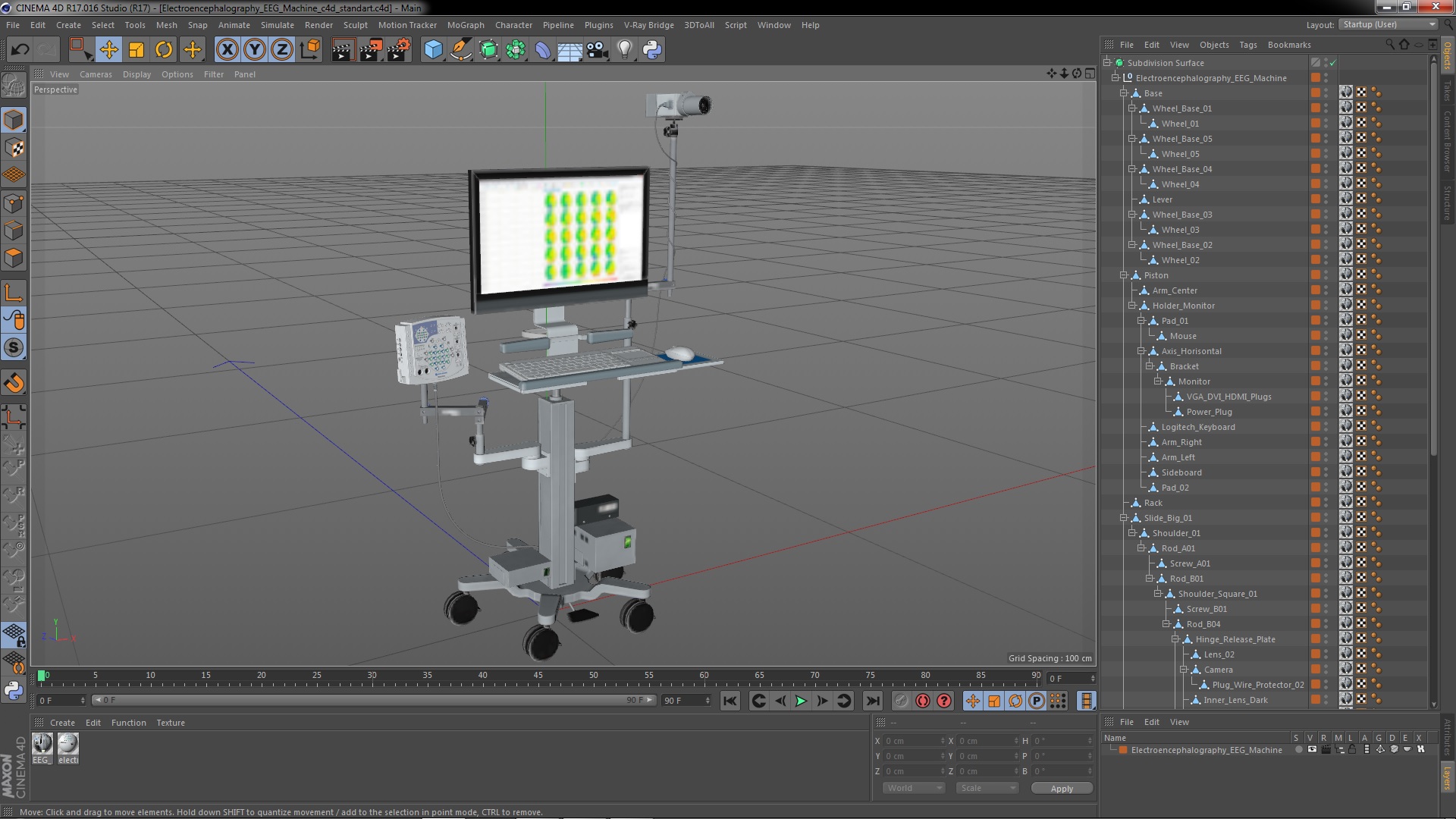Select the Scale tool
The width and height of the screenshot is (1456, 819).
click(136, 50)
